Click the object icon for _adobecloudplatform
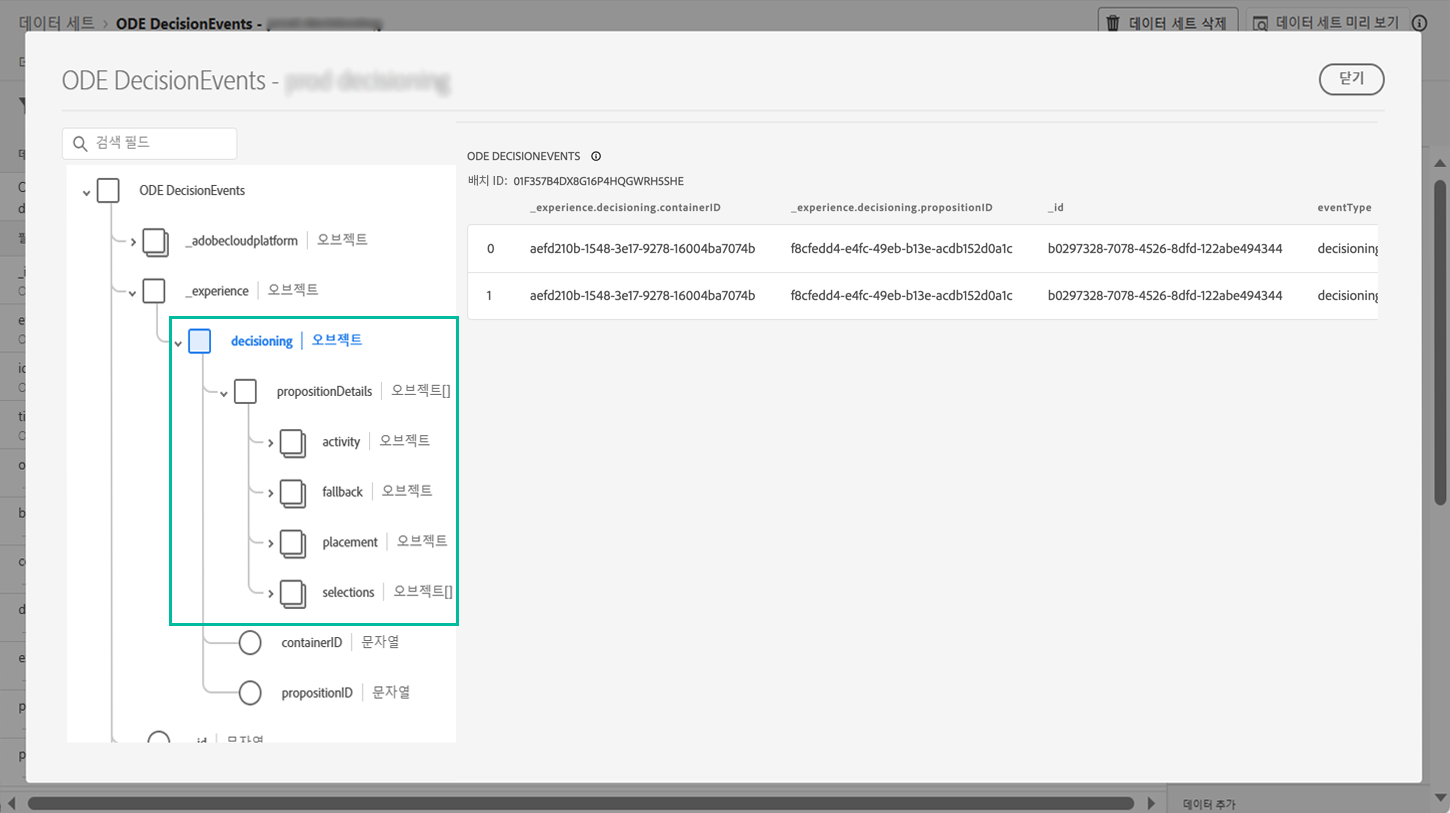Image resolution: width=1450 pixels, height=813 pixels. (155, 241)
